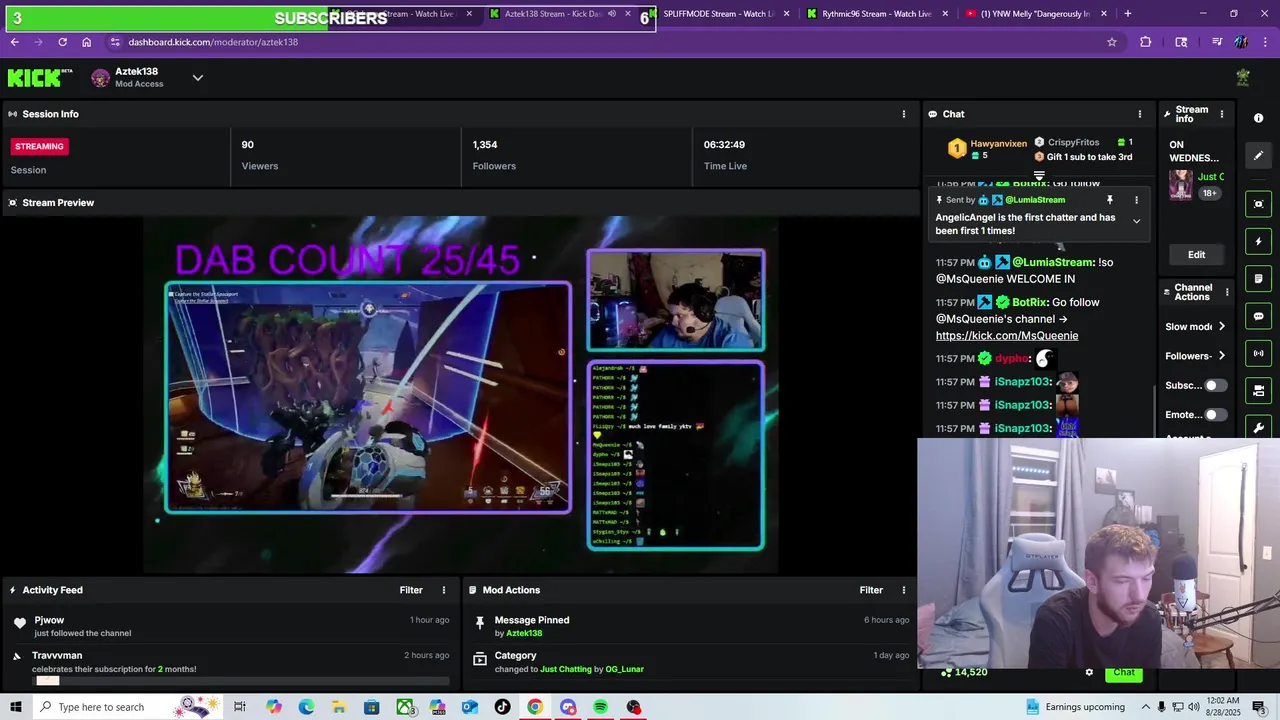Screen dimensions: 1280x720
Task: Click the chat settings gear icon
Action: (x=1089, y=672)
